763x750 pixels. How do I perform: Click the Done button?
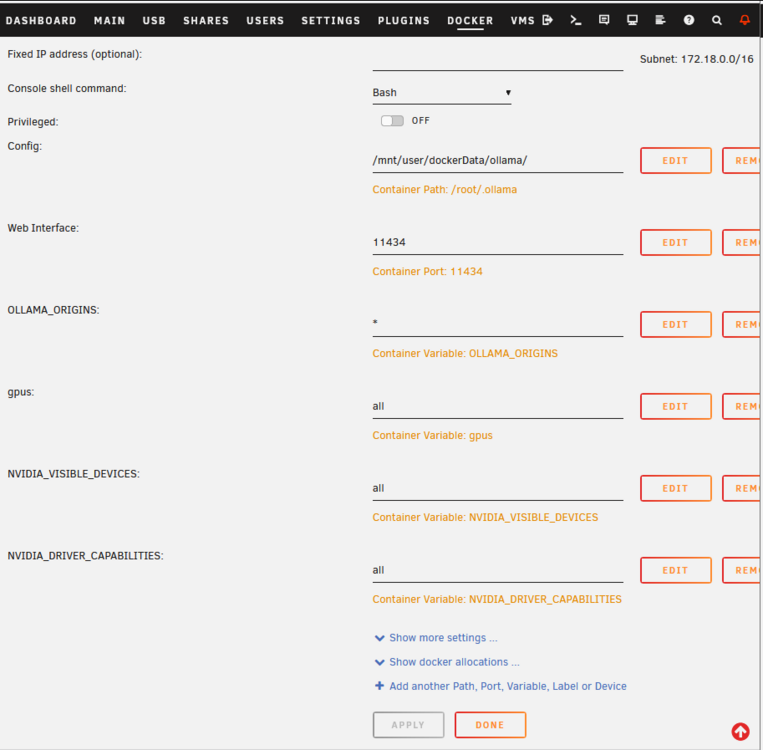tap(490, 725)
